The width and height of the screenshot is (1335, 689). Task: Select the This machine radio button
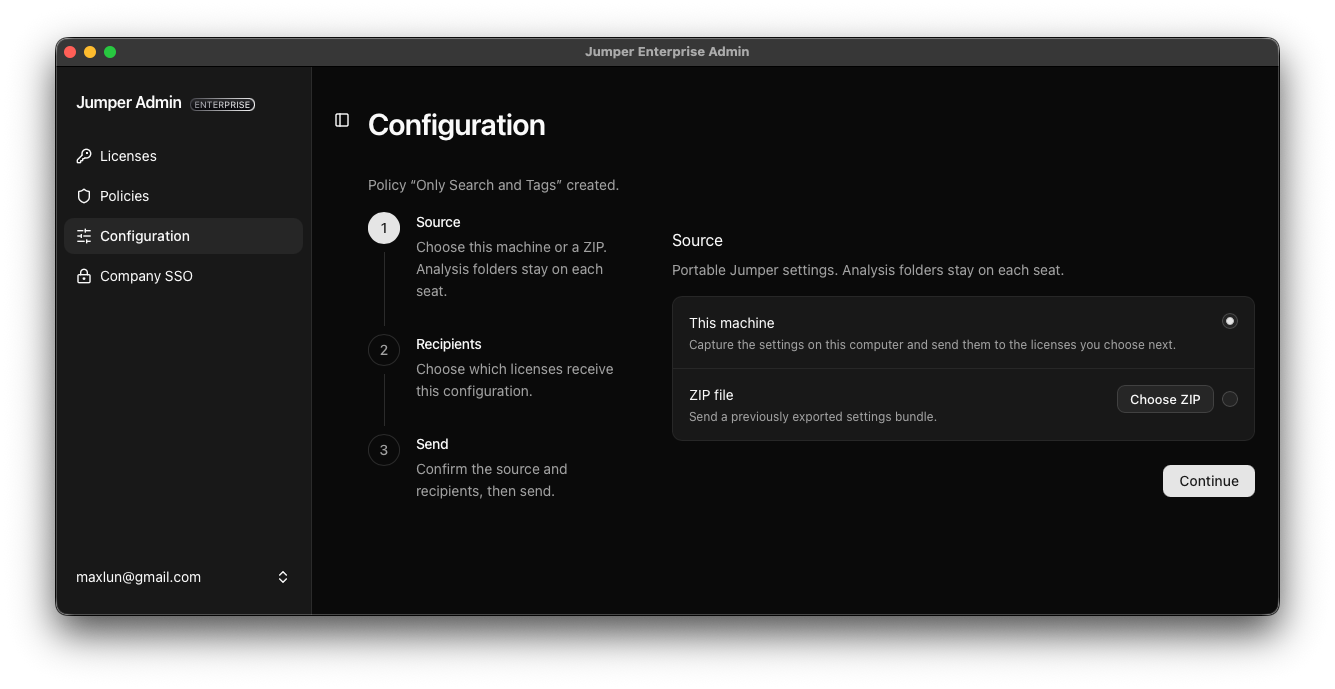(x=1230, y=321)
